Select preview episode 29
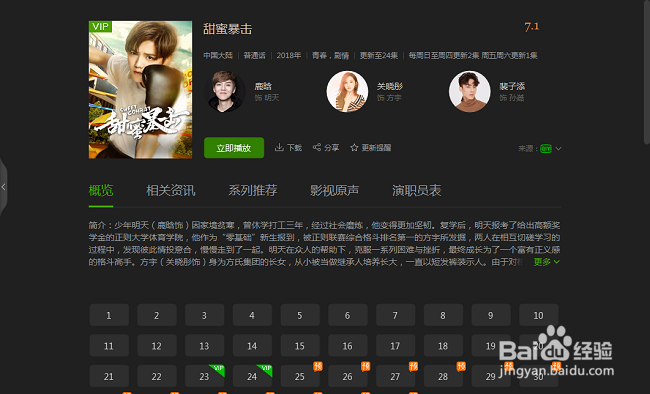 (491, 376)
